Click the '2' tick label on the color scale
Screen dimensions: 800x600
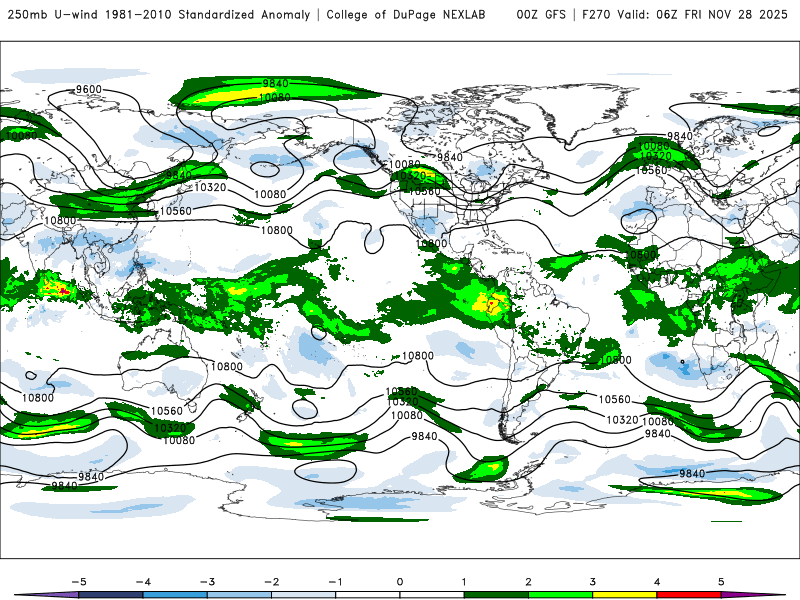528,582
